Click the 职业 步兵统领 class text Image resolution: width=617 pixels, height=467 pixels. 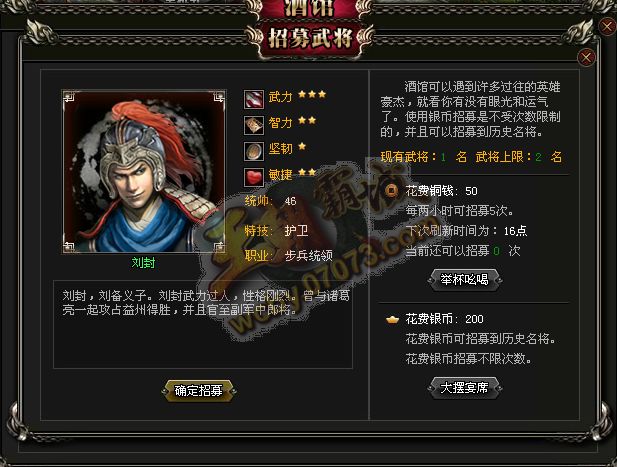pos(288,256)
